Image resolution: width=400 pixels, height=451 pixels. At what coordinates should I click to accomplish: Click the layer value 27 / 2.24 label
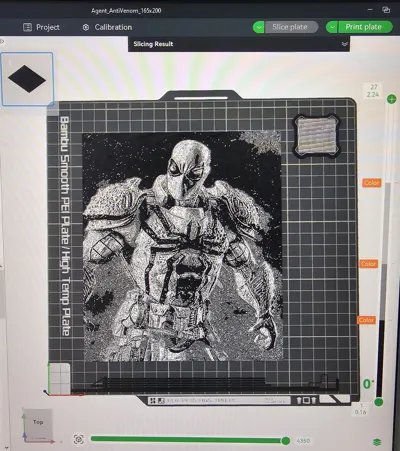click(x=373, y=91)
